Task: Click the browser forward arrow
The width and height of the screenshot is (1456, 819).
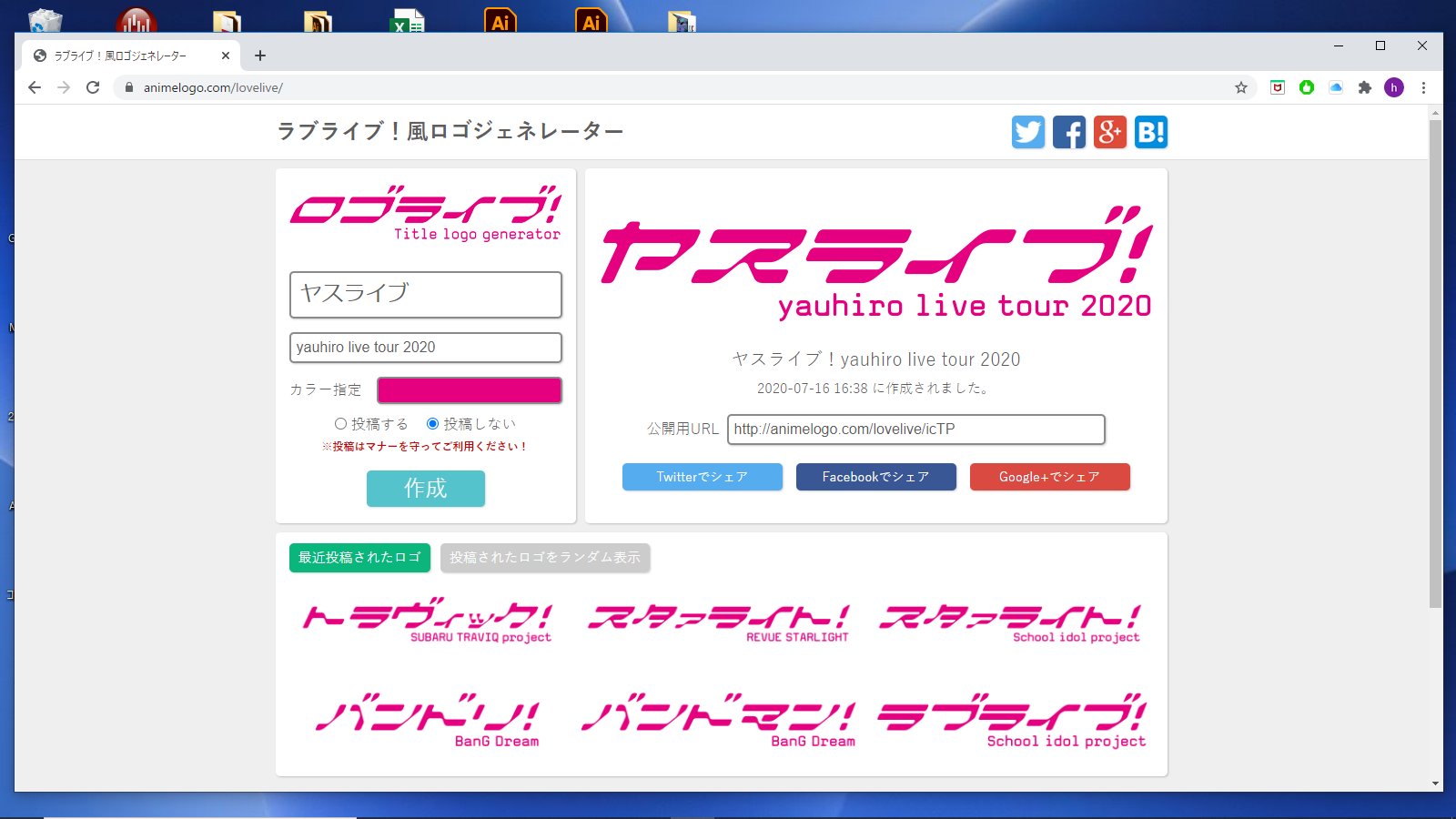Action: tap(64, 87)
